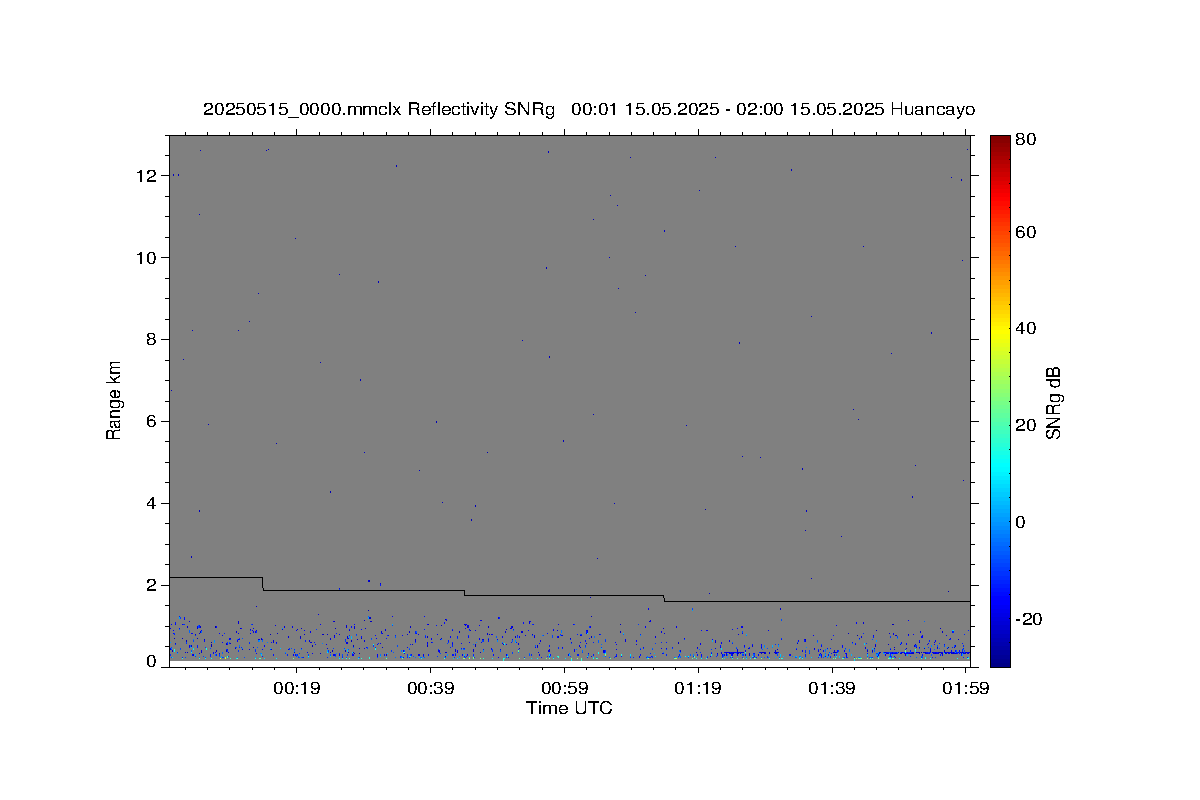Click the horizontal blue echo streak near 01:50
The width and height of the screenshot is (1200, 800).
click(926, 653)
